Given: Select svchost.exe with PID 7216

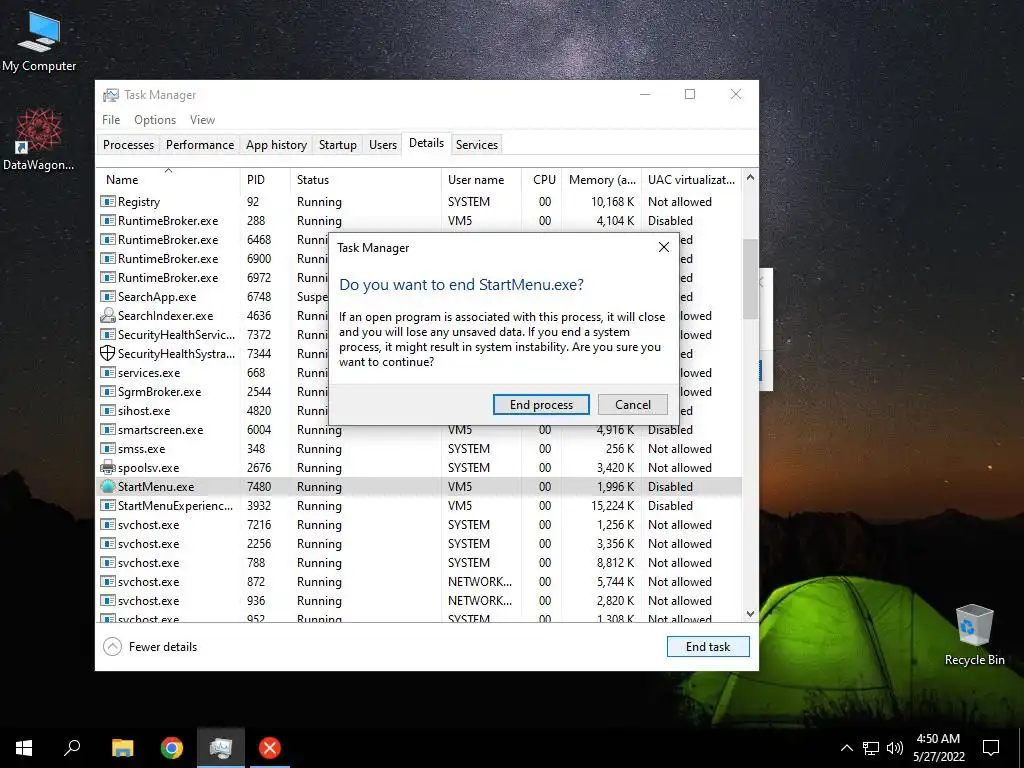Looking at the screenshot, I should (419, 524).
